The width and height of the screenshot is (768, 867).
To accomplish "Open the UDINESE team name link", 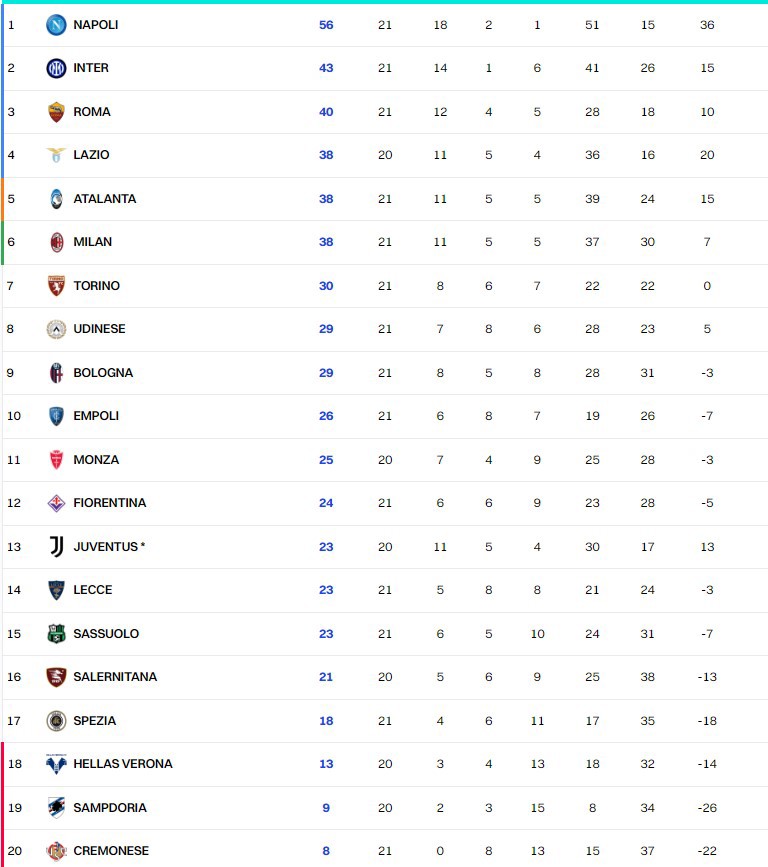I will [100, 329].
